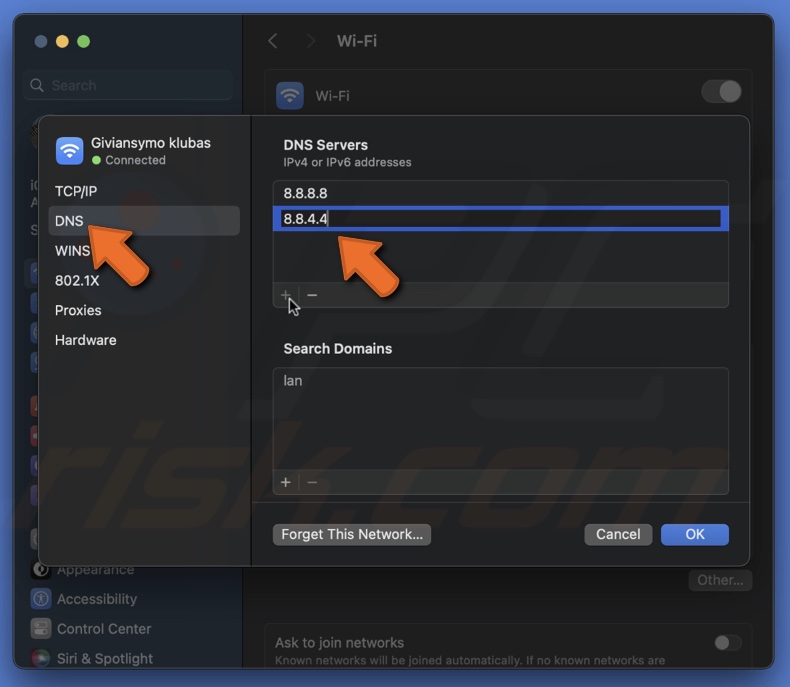Select the 8.8.8.8 DNS server entry

coord(501,193)
